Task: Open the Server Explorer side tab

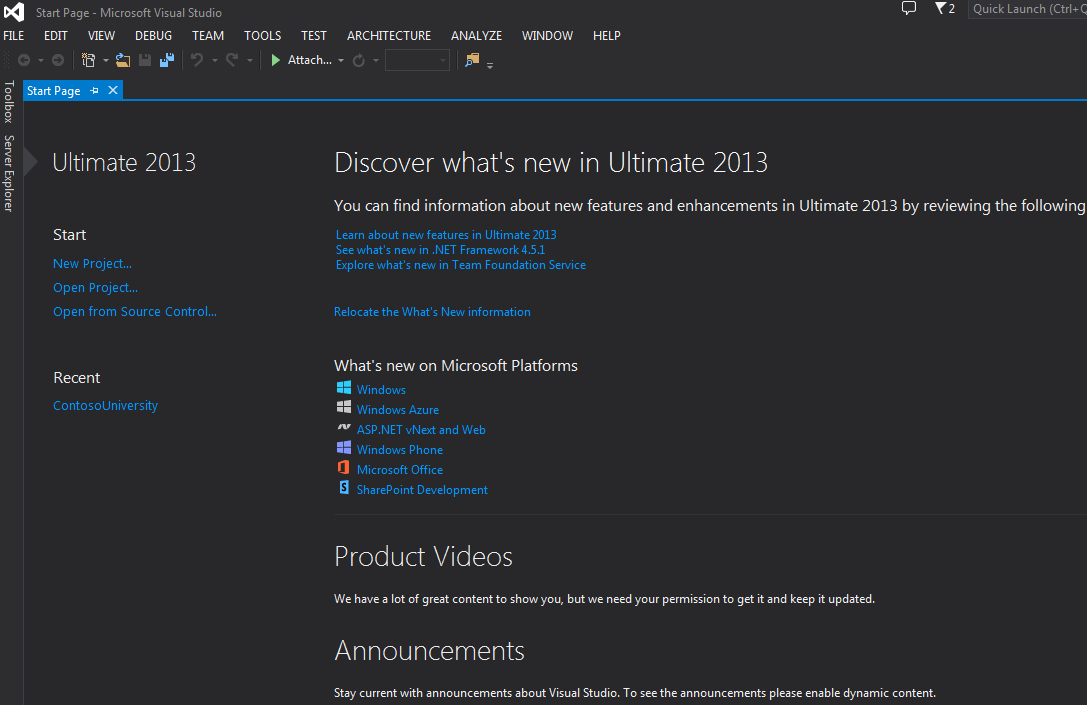Action: (x=9, y=173)
